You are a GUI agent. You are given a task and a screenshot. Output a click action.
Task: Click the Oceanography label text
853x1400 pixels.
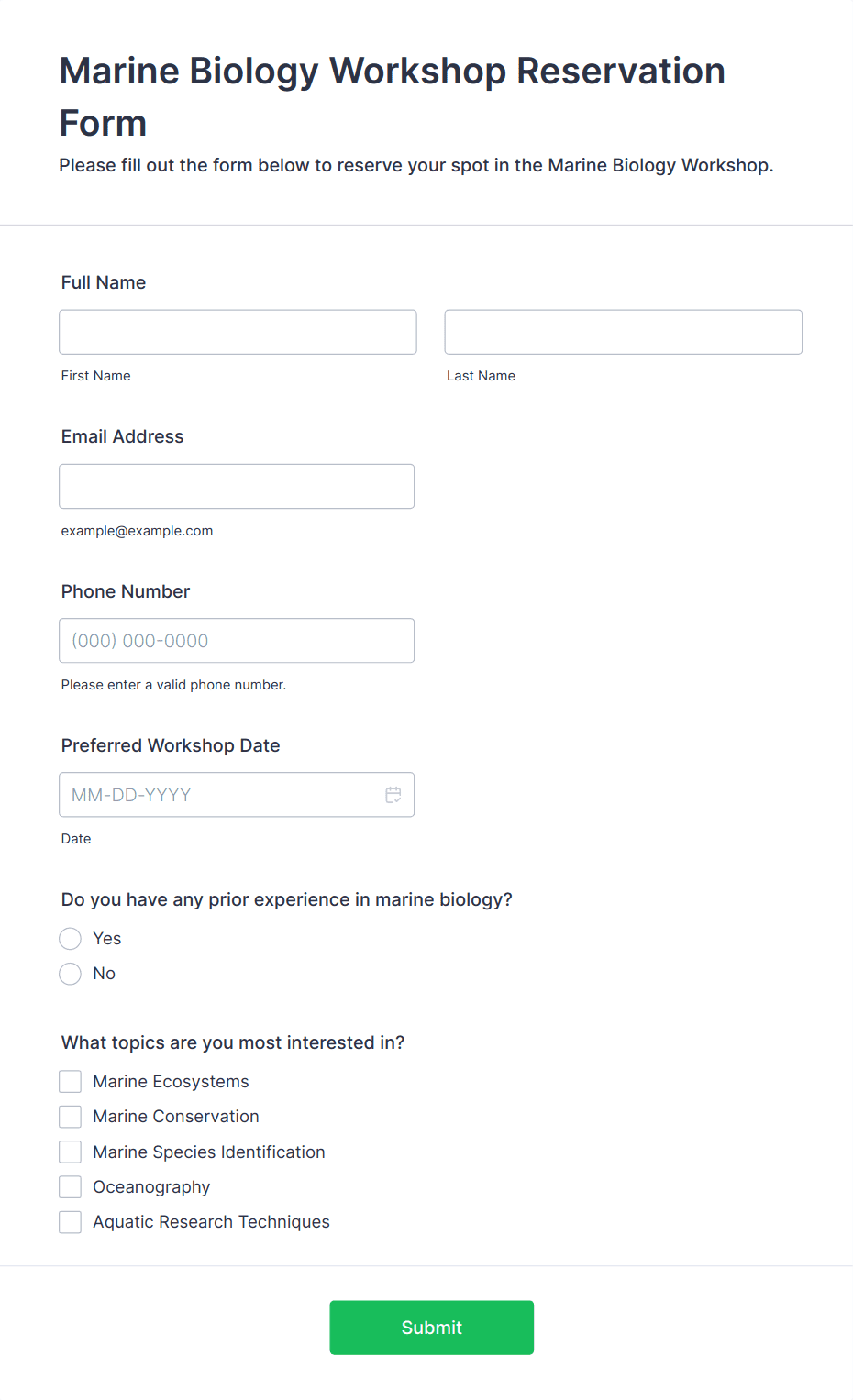(x=151, y=1187)
